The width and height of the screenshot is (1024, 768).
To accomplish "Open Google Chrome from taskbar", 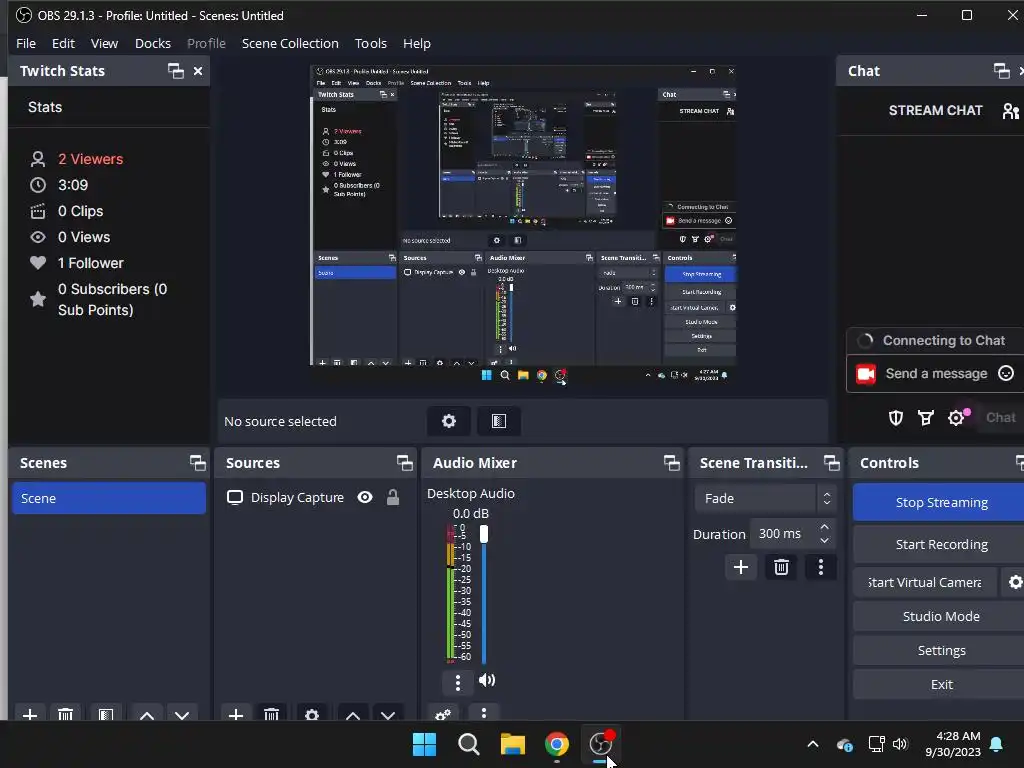I will 556,744.
